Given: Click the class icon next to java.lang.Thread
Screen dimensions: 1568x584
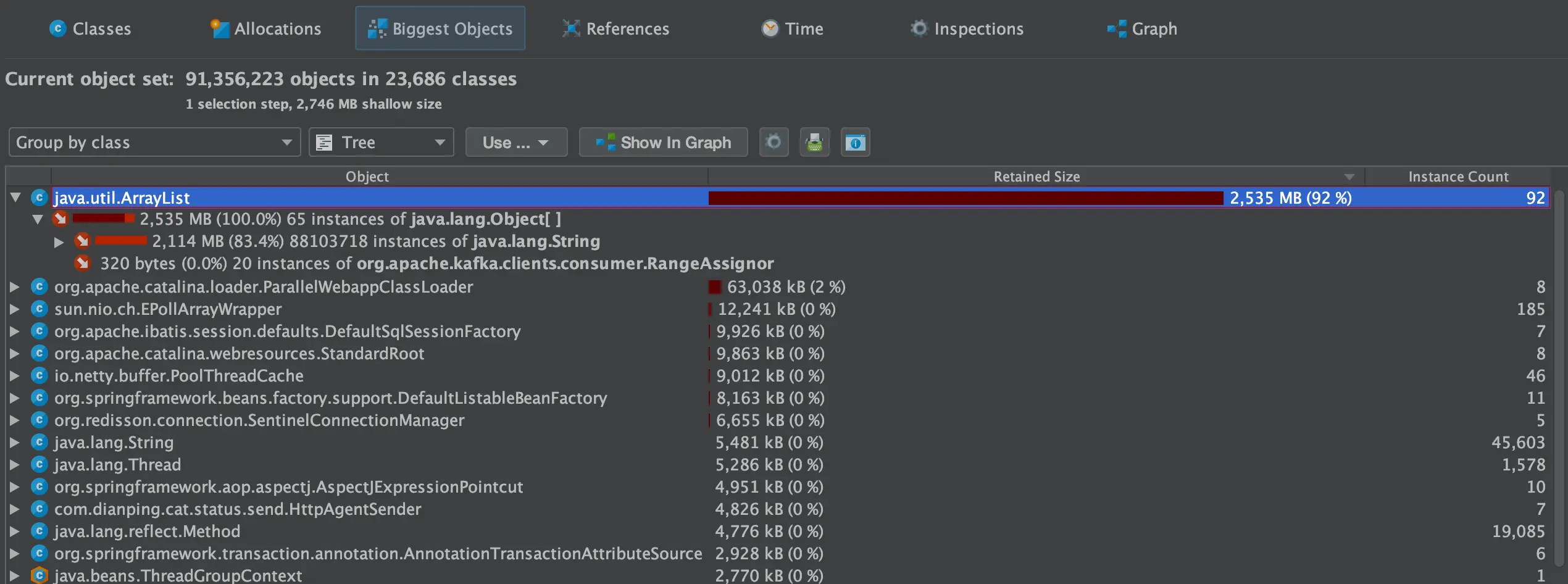Looking at the screenshot, I should (39, 464).
